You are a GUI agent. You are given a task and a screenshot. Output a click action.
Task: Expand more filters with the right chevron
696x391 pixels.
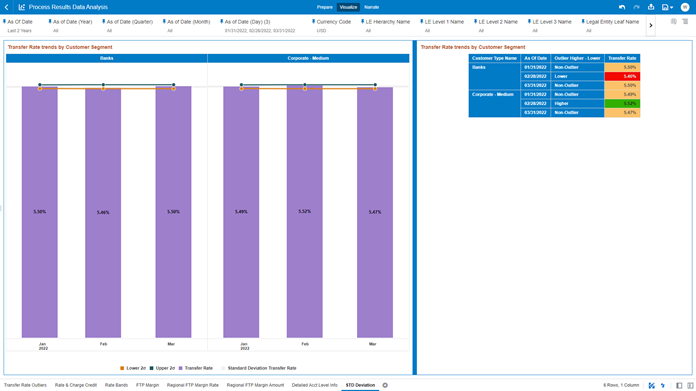[x=651, y=26]
